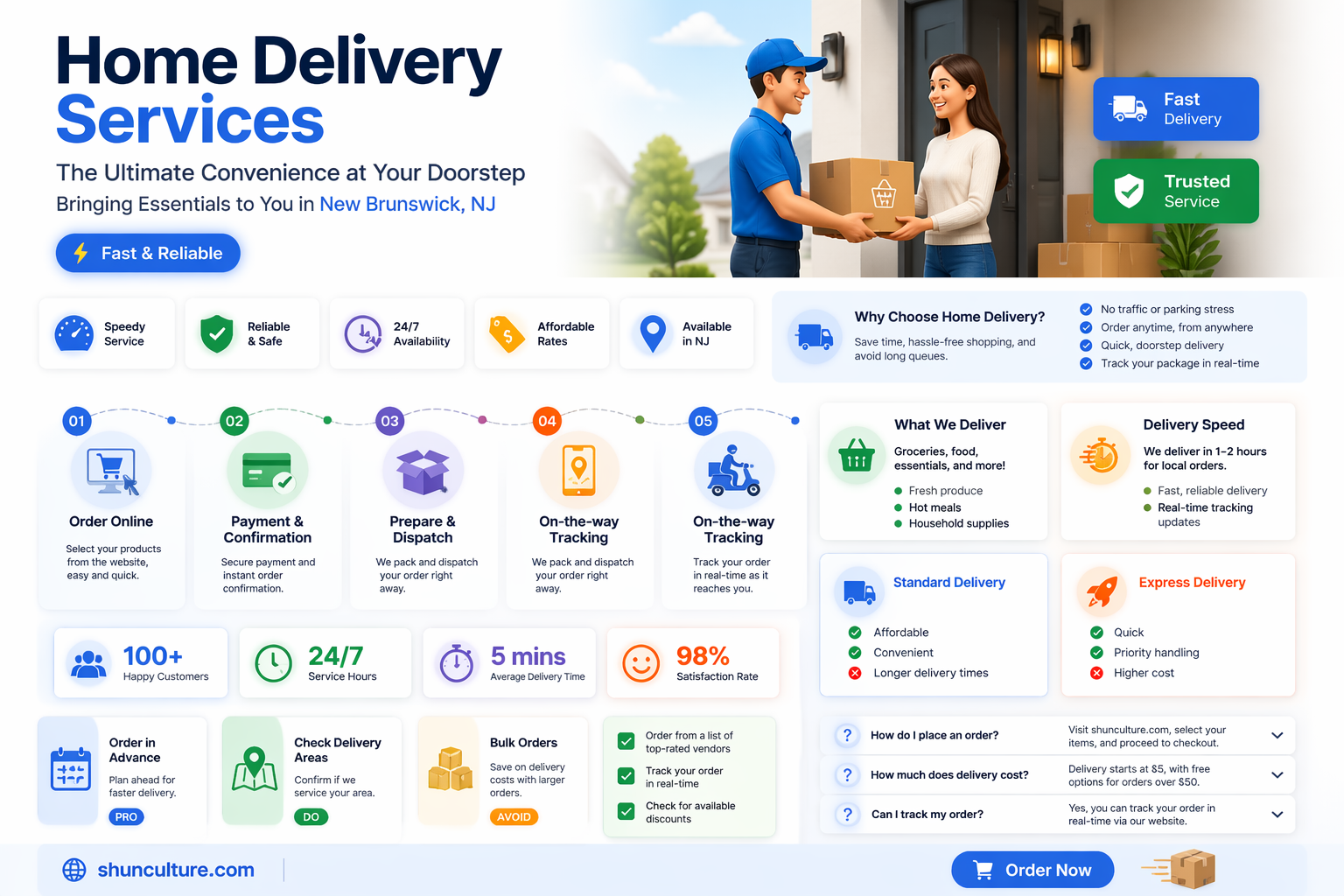This screenshot has width=1344, height=896.
Task: Click the Why Choose Home Delivery truck icon
Action: (x=815, y=336)
